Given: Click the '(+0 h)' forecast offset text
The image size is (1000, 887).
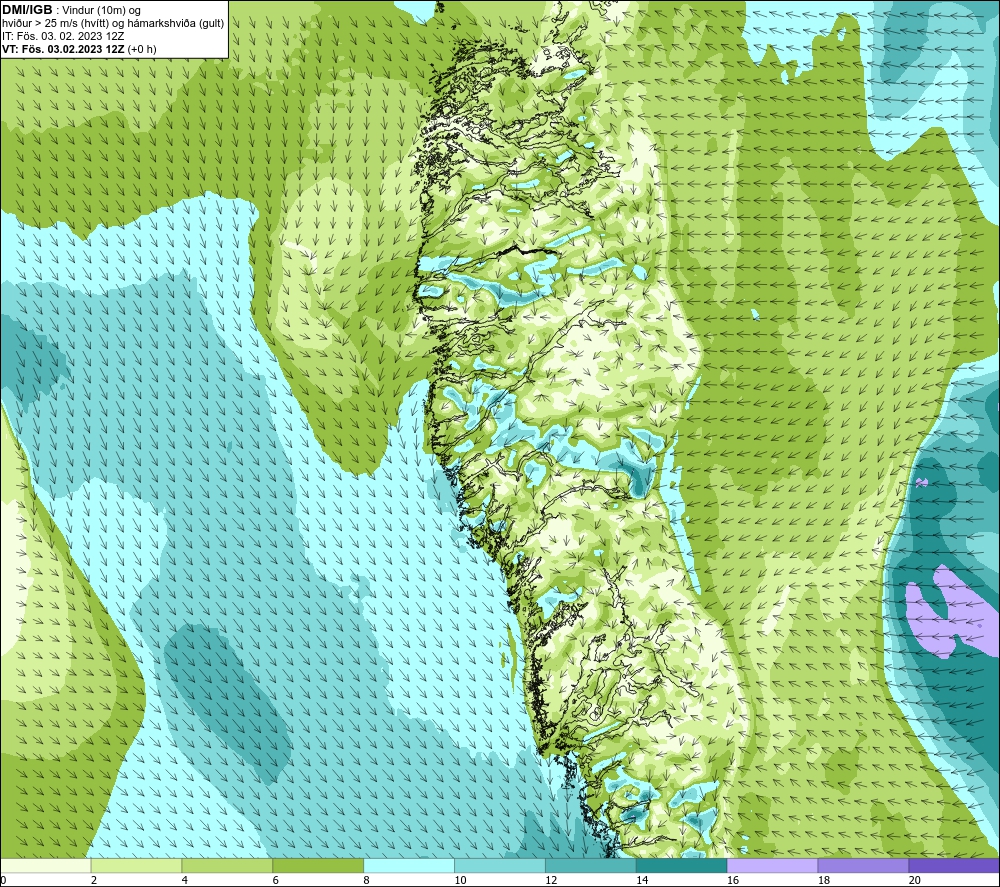Looking at the screenshot, I should click(142, 49).
